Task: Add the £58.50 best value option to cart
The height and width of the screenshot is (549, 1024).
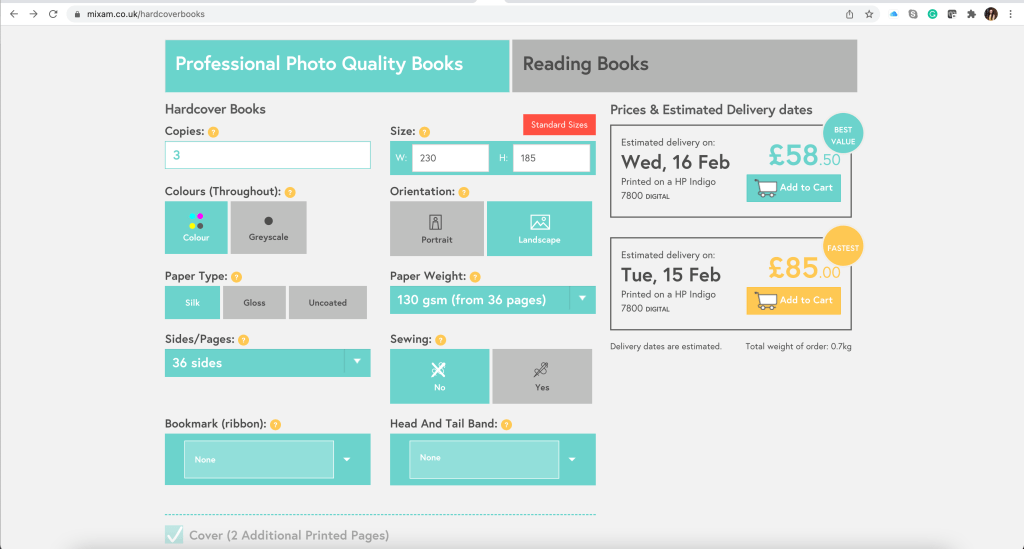Action: point(793,188)
